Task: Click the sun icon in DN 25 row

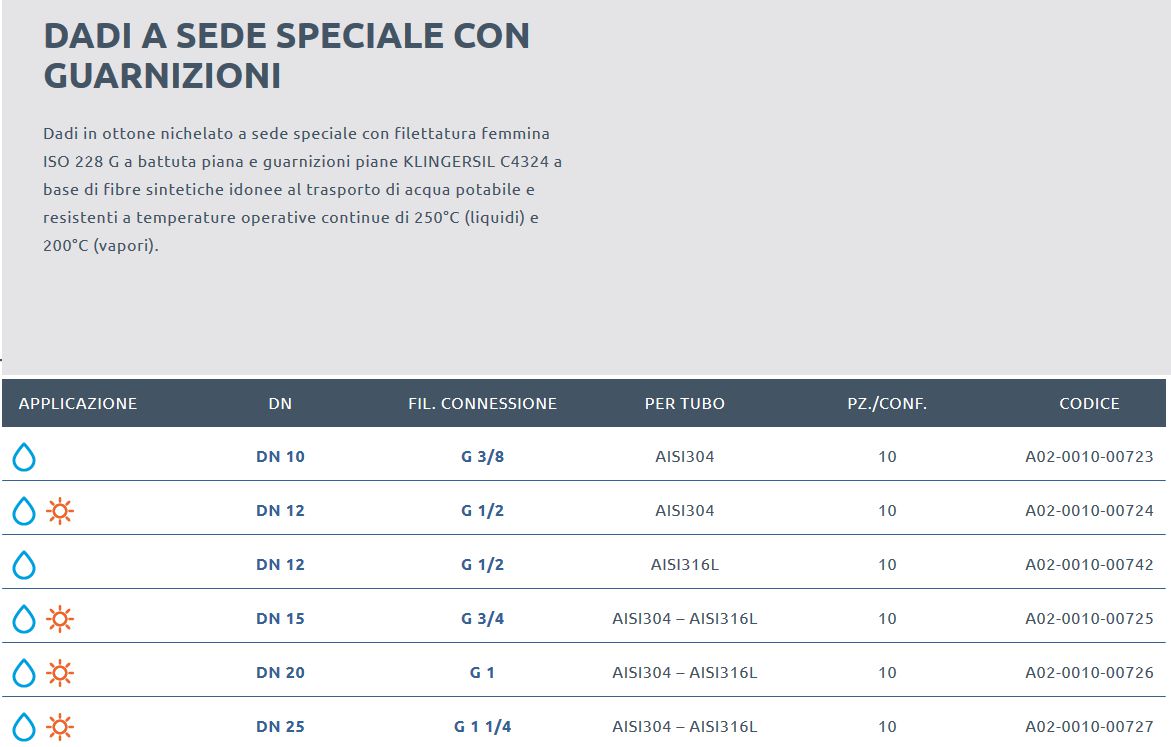Action: 60,727
